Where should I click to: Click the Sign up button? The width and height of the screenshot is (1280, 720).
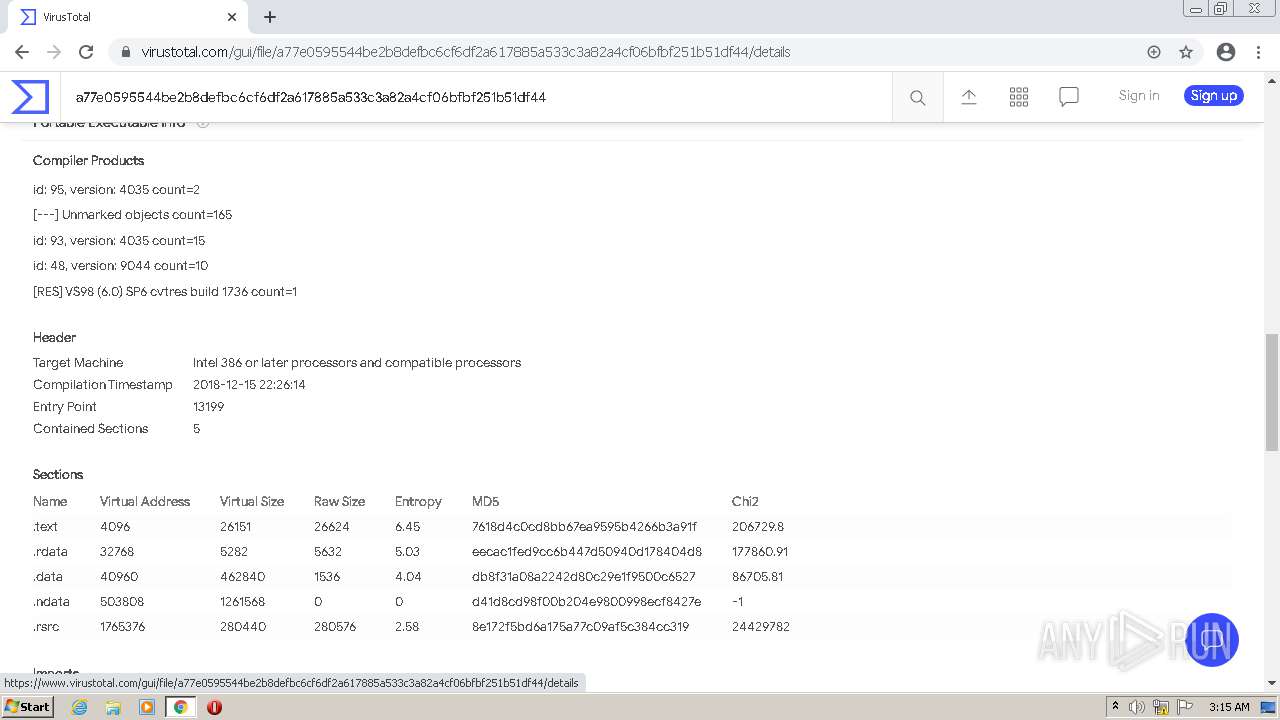[x=1214, y=96]
